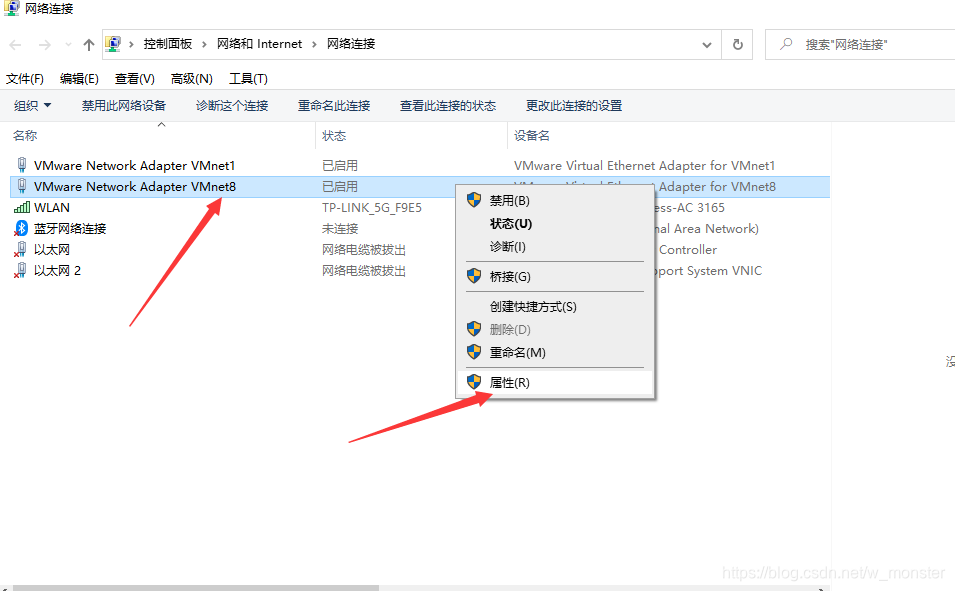The width and height of the screenshot is (955, 591).
Task: Choose 状态(U) in the context menu
Action: (555, 224)
